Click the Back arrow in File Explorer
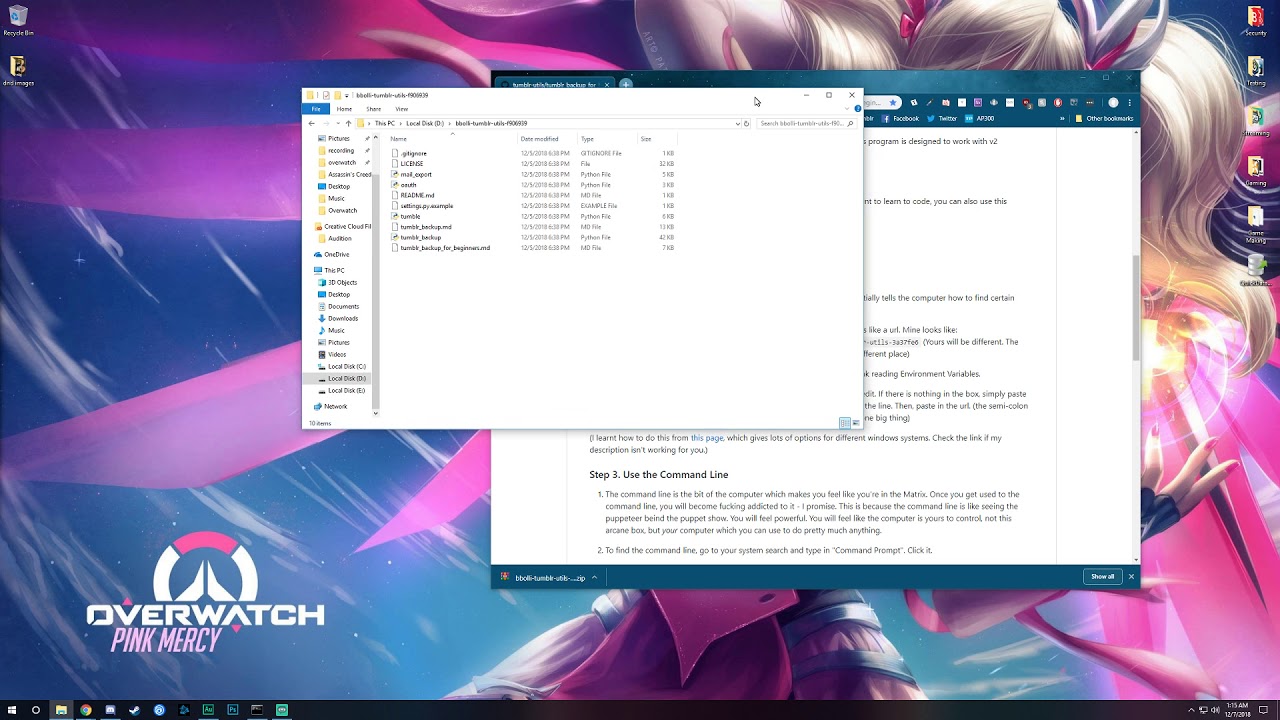 click(x=311, y=123)
